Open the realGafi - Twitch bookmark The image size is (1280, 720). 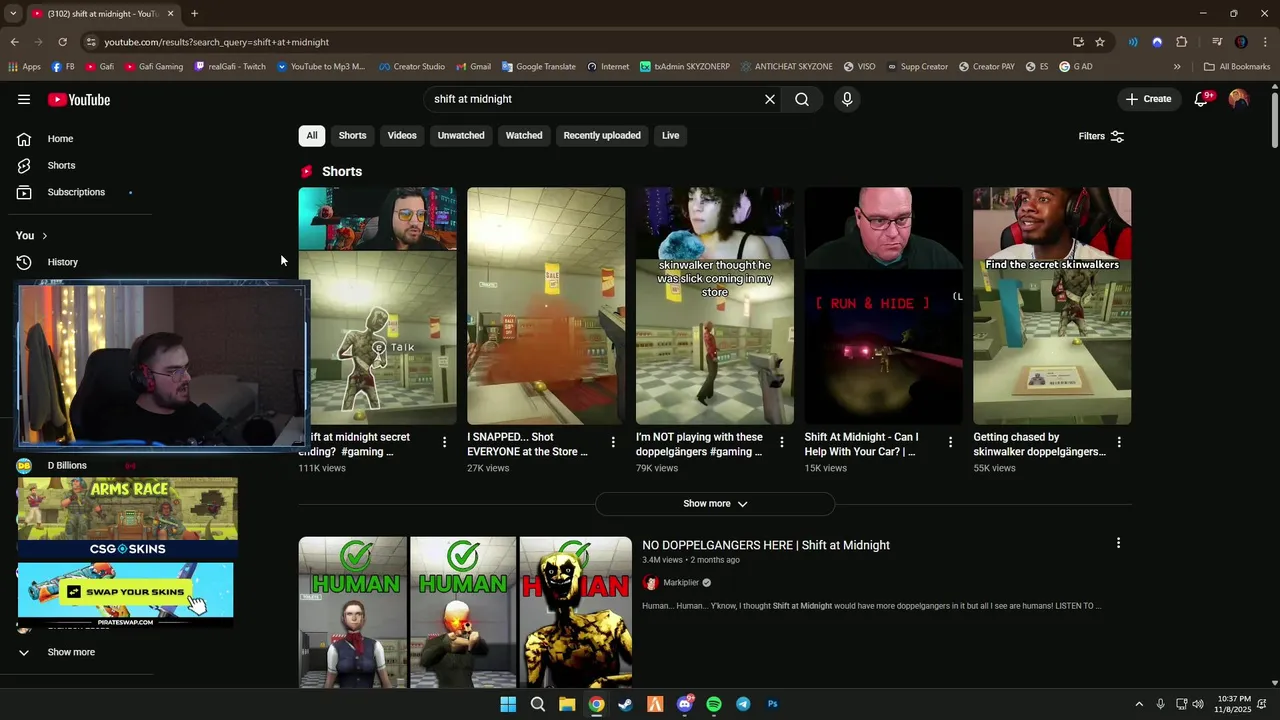coord(230,67)
